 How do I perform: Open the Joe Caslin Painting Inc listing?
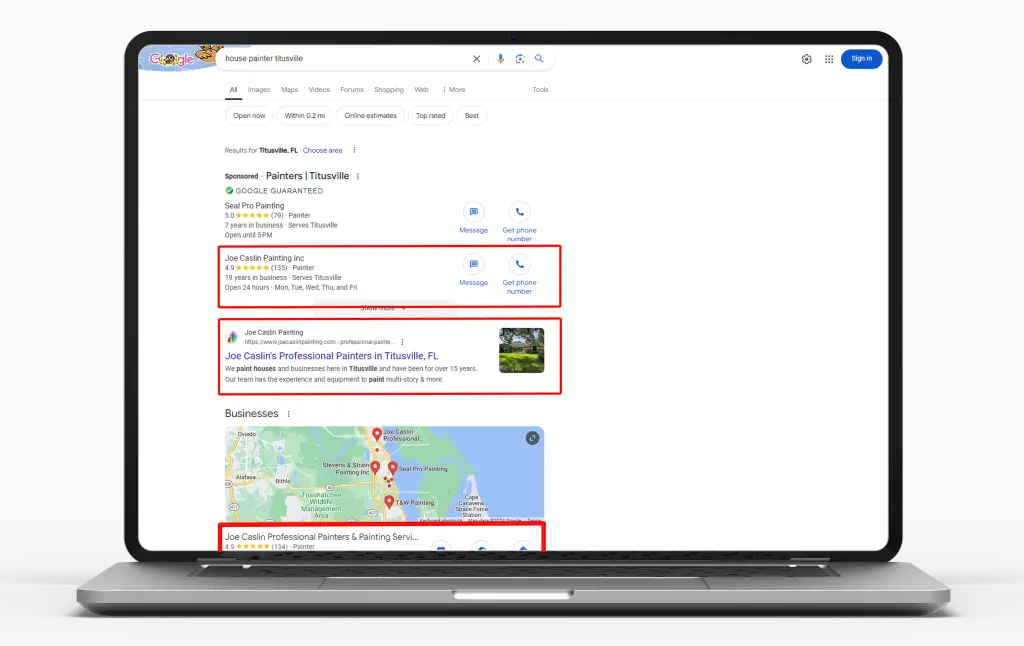264,258
